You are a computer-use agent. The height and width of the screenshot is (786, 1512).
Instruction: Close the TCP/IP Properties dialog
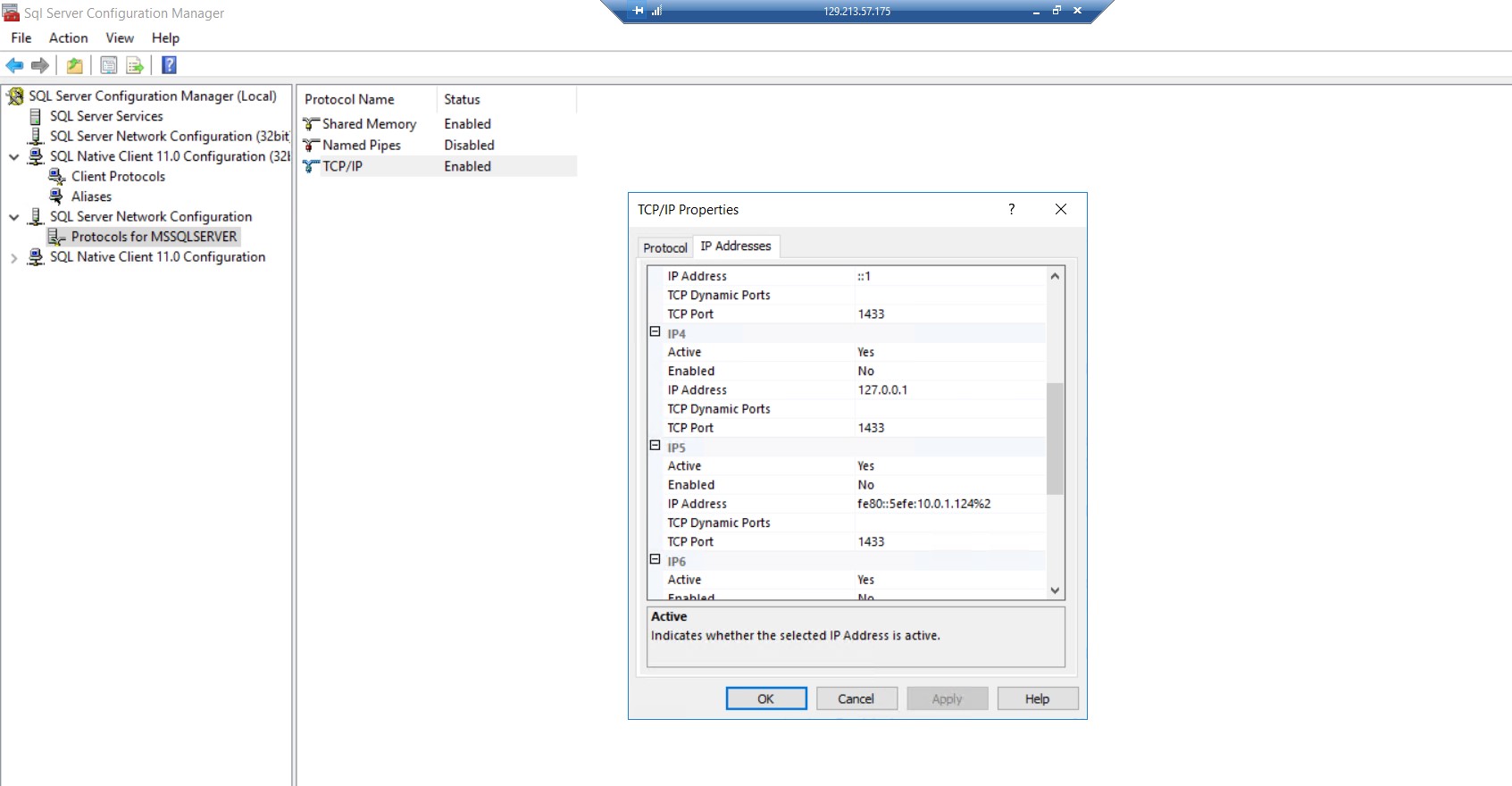coord(1061,209)
